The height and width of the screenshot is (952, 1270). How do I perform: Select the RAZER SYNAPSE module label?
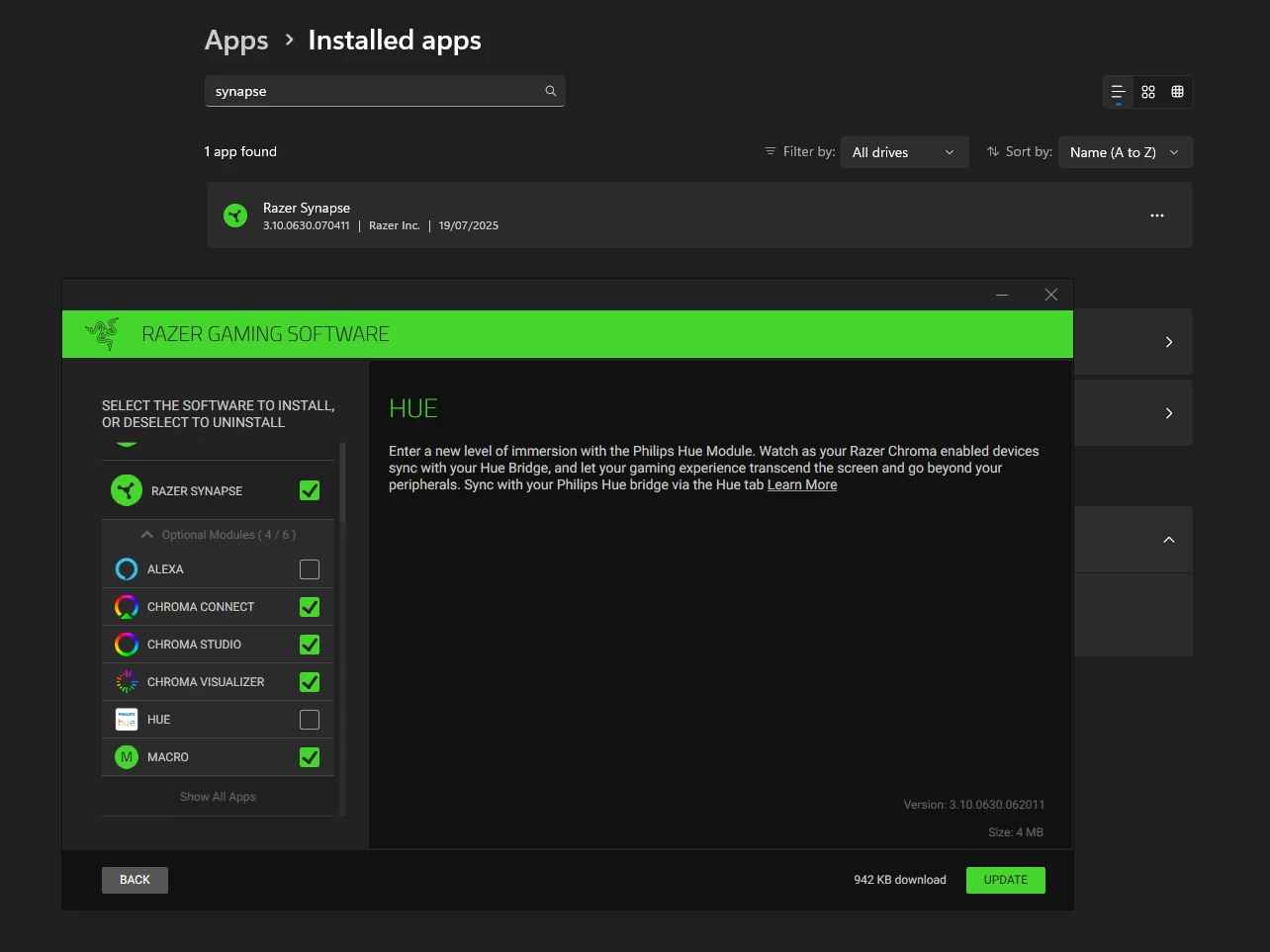click(197, 491)
